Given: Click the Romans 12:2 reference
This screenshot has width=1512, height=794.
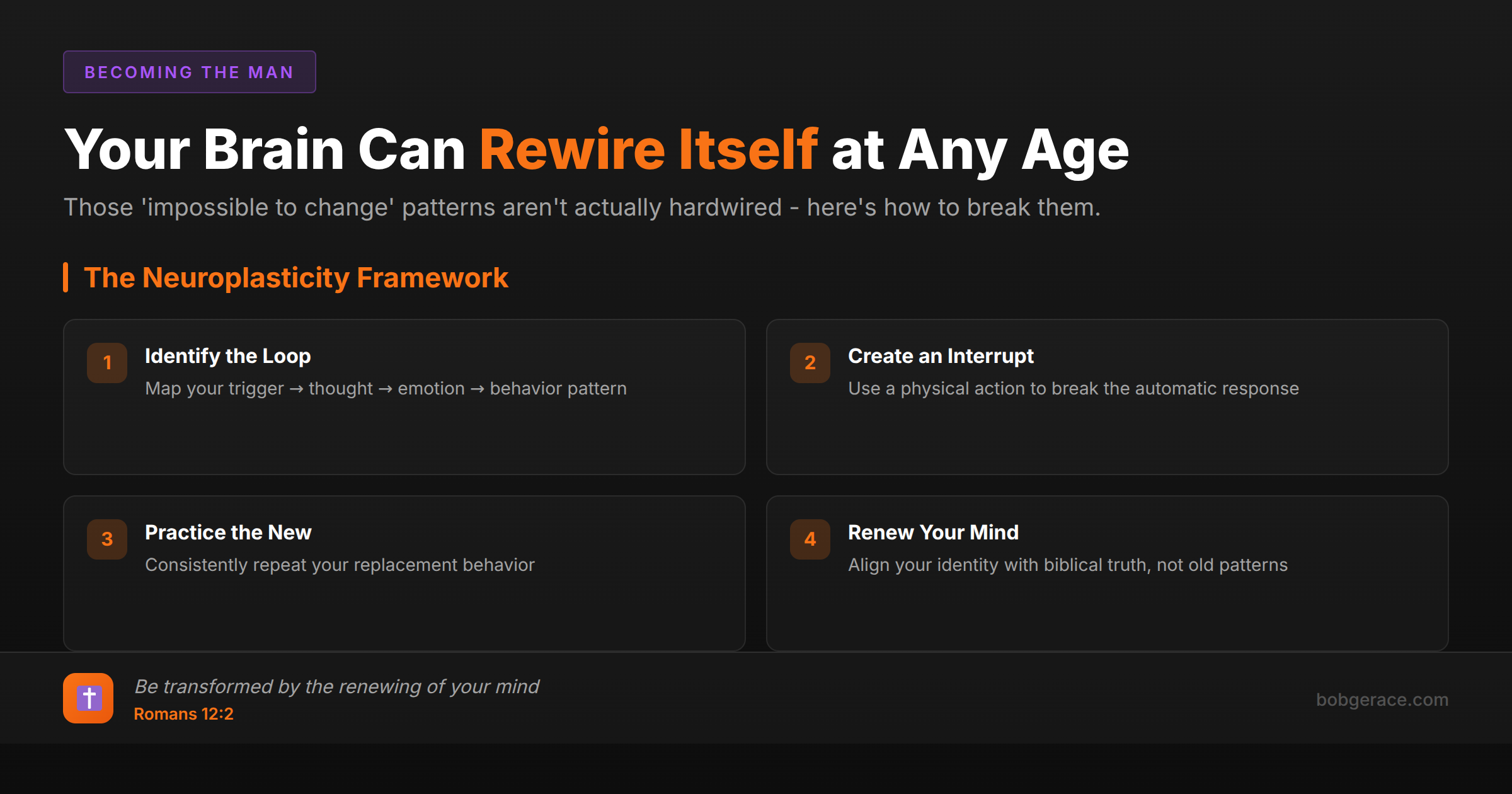Looking at the screenshot, I should [x=183, y=714].
